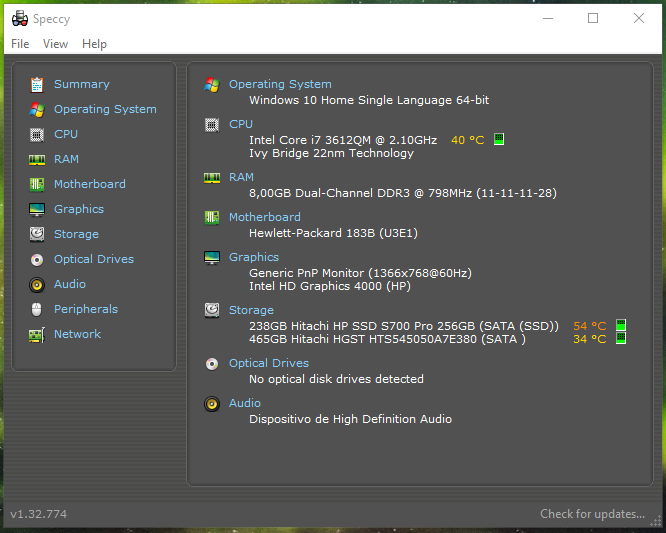The height and width of the screenshot is (533, 666).
Task: Open the Help menu
Action: 94,44
